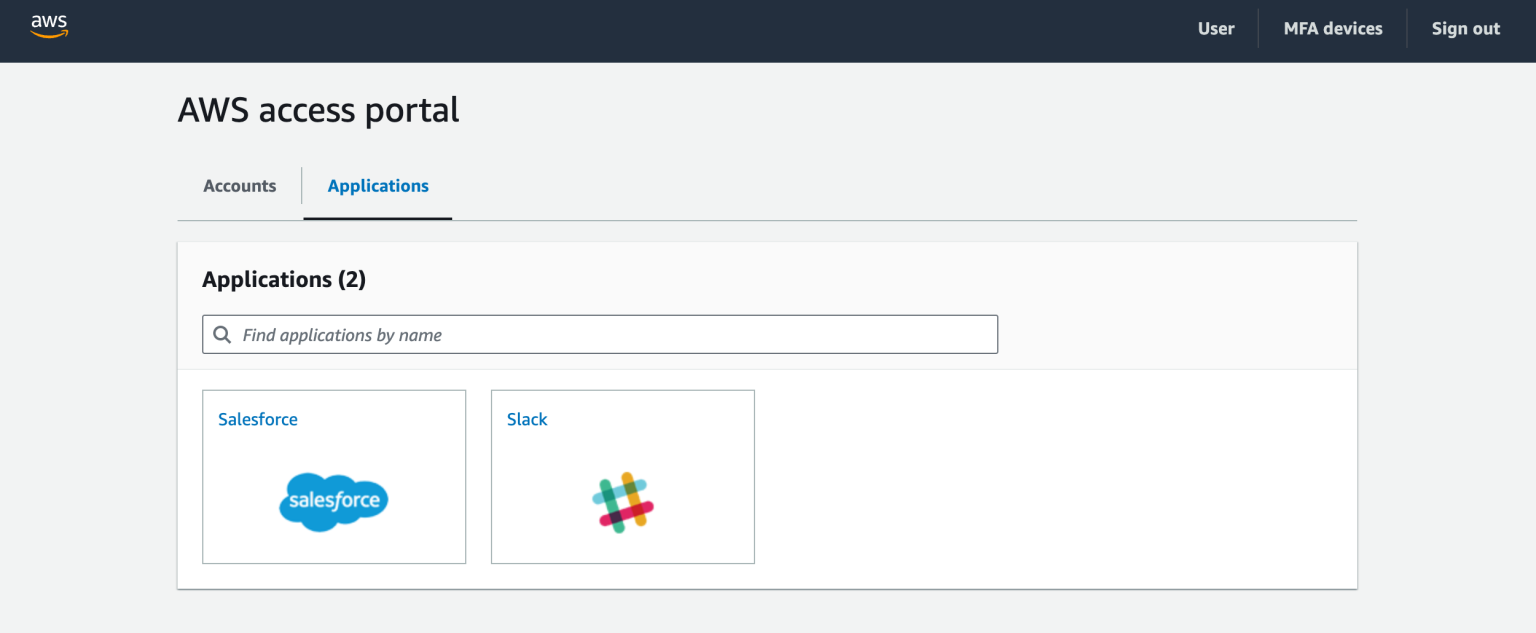The height and width of the screenshot is (633, 1536).
Task: Click the Slack link label
Action: [526, 419]
